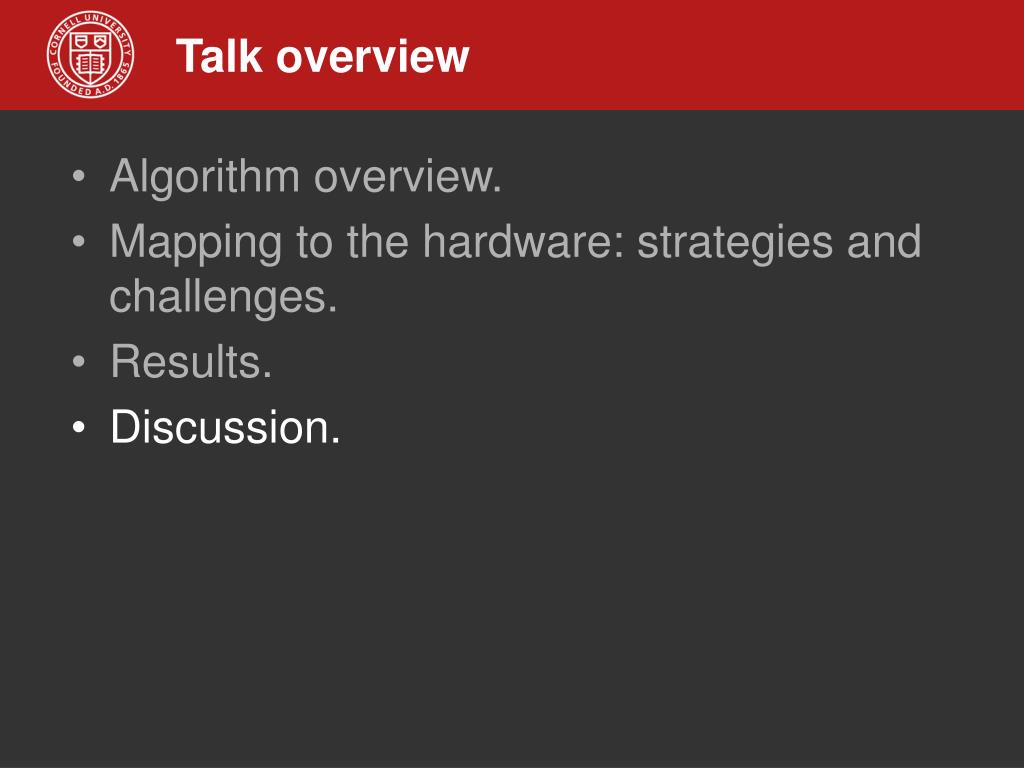Image resolution: width=1024 pixels, height=768 pixels.
Task: Click the word "overview" in the red header
Action: [373, 57]
